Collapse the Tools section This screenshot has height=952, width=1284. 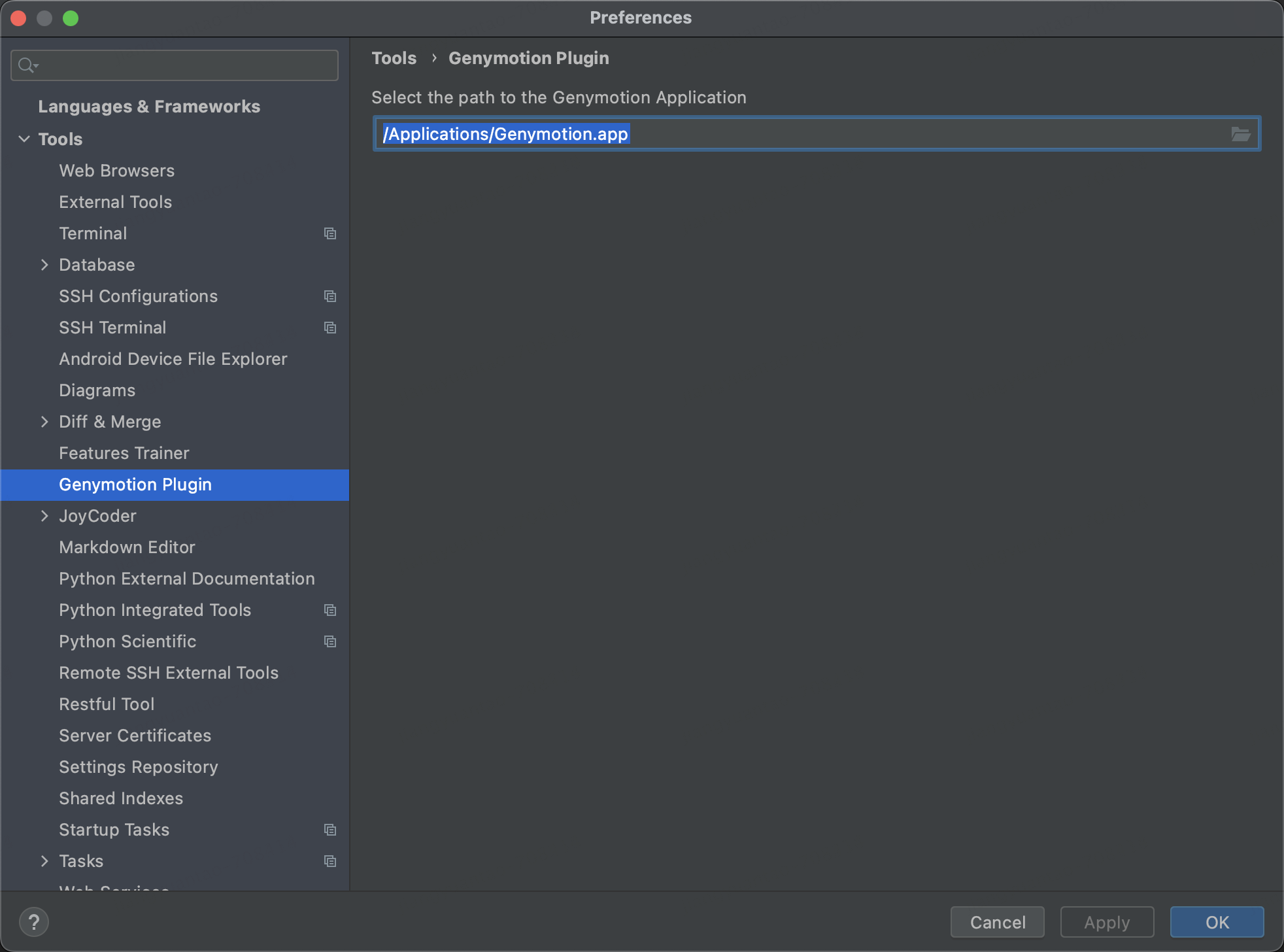tap(24, 139)
